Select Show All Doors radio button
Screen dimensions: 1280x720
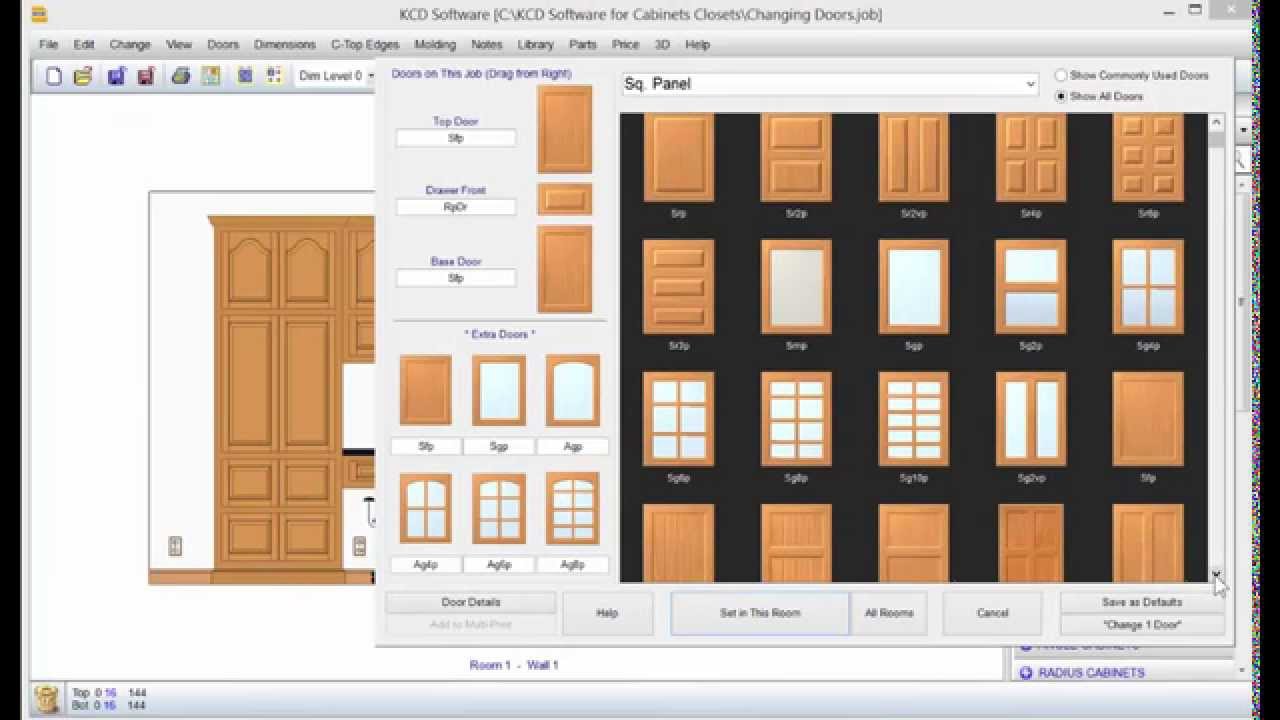[1061, 96]
